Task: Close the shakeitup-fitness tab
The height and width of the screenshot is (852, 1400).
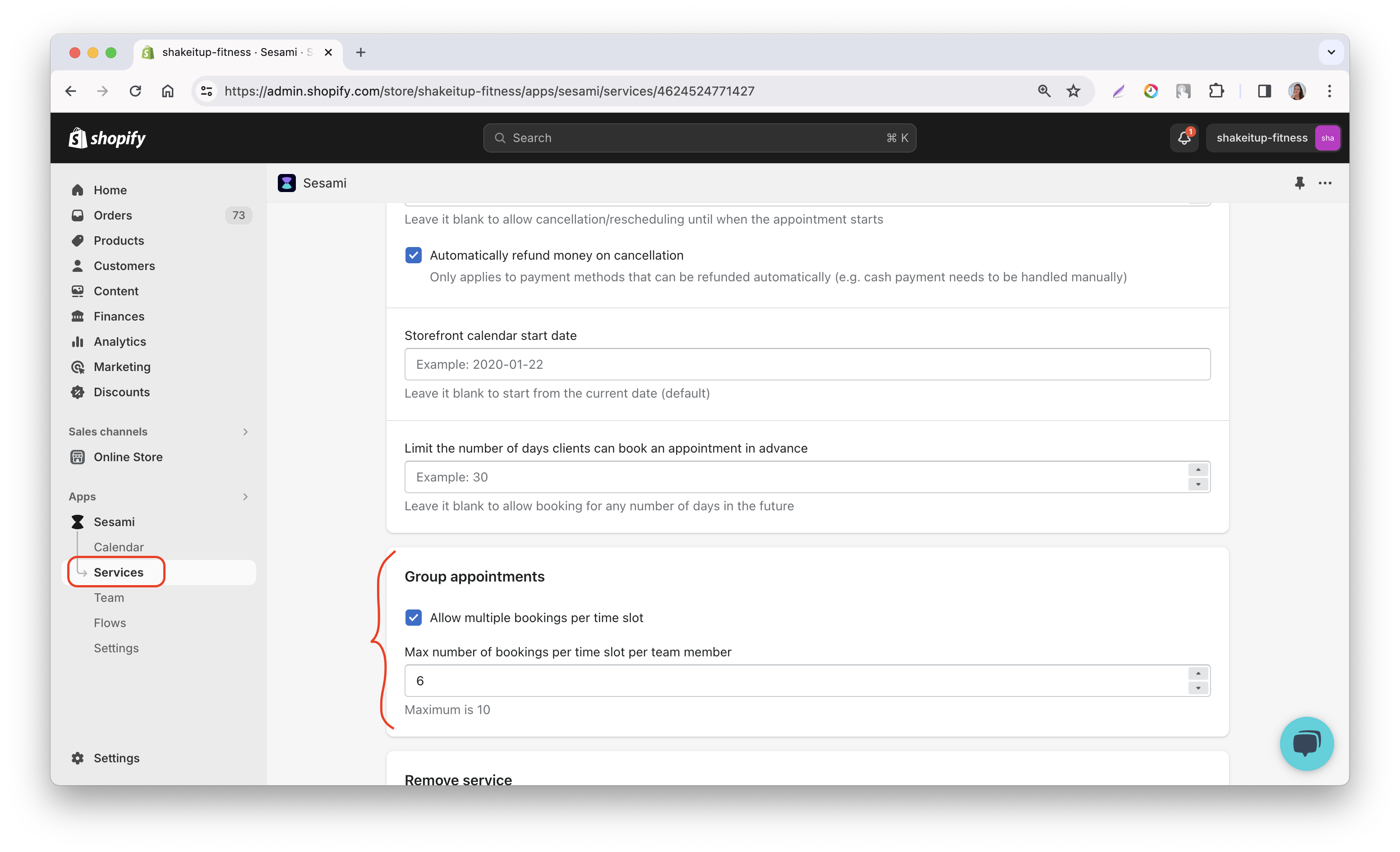Action: point(328,52)
